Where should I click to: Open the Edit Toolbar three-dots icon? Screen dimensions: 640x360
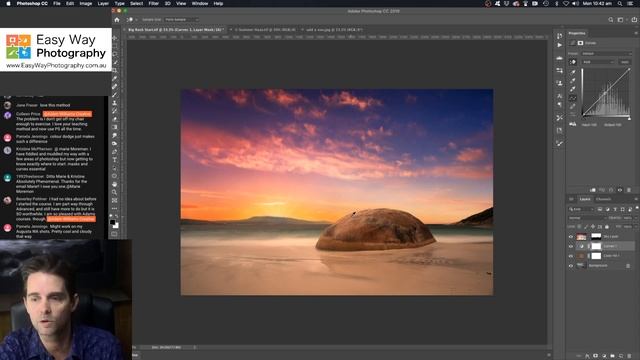115,209
